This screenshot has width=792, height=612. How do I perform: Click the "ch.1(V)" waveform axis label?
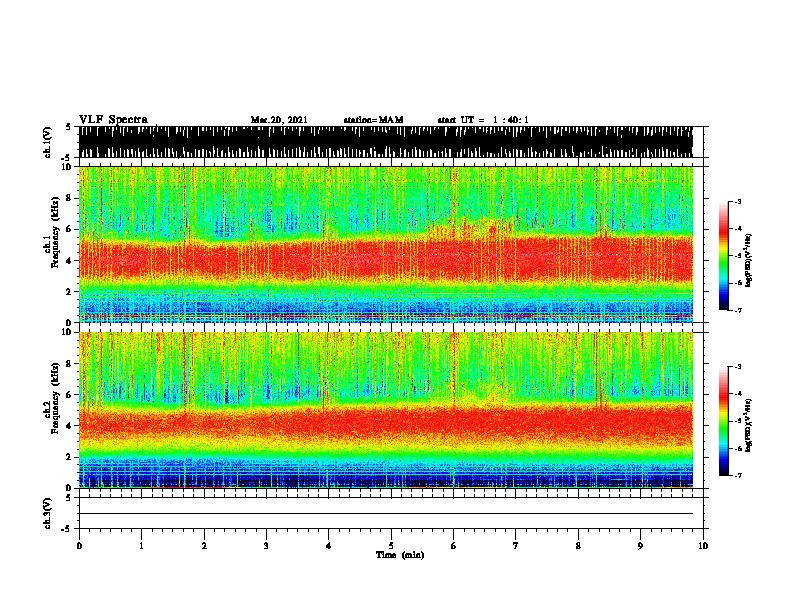coord(48,142)
